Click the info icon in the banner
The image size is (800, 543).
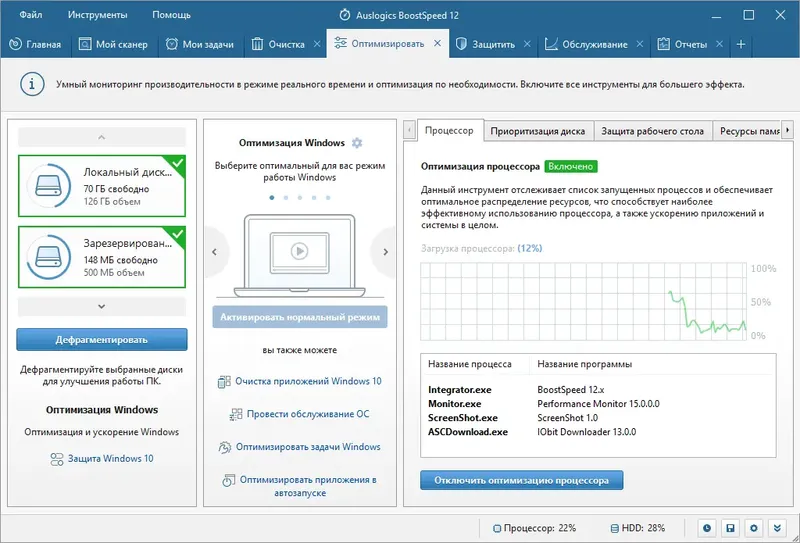pyautogui.click(x=32, y=84)
